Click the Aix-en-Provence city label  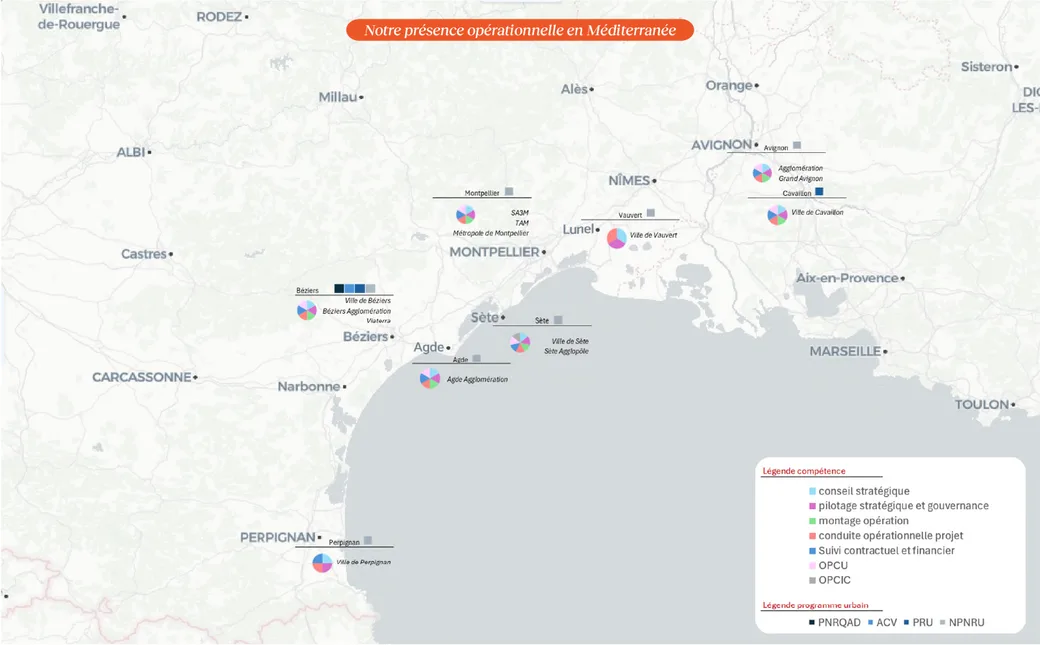(847, 278)
